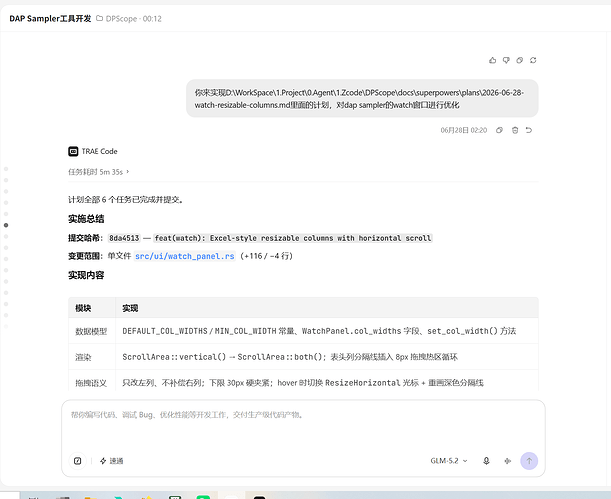
Task: Start voice input with the microphone icon
Action: point(486,461)
